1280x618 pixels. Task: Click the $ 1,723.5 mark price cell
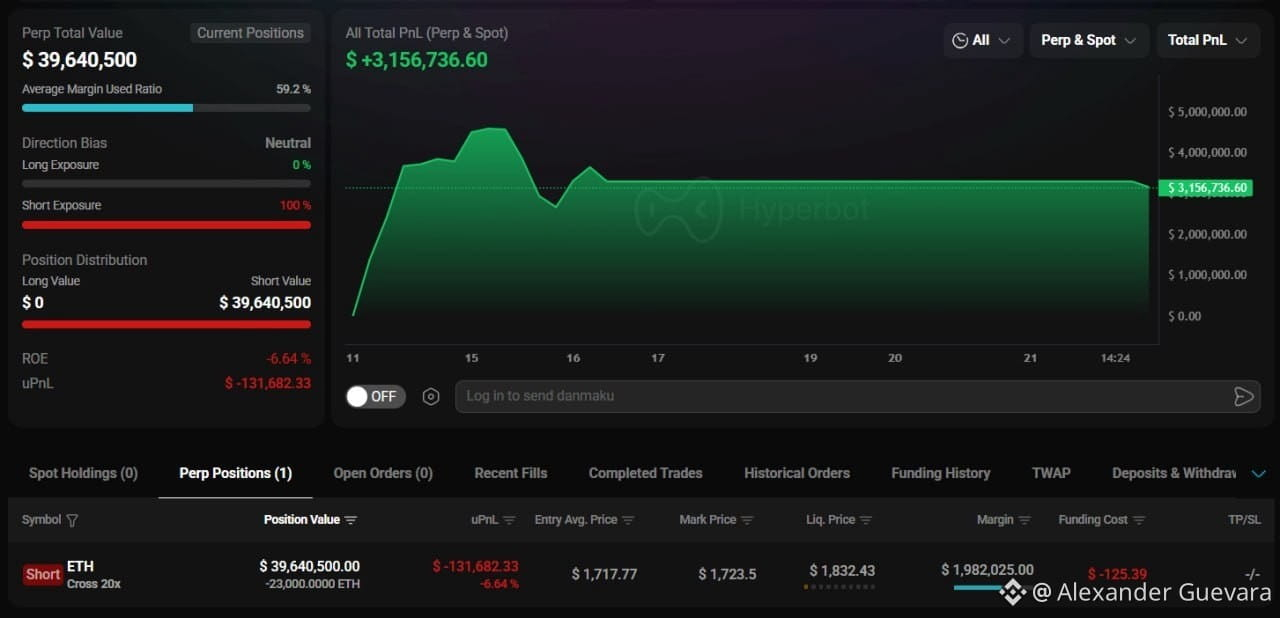727,574
